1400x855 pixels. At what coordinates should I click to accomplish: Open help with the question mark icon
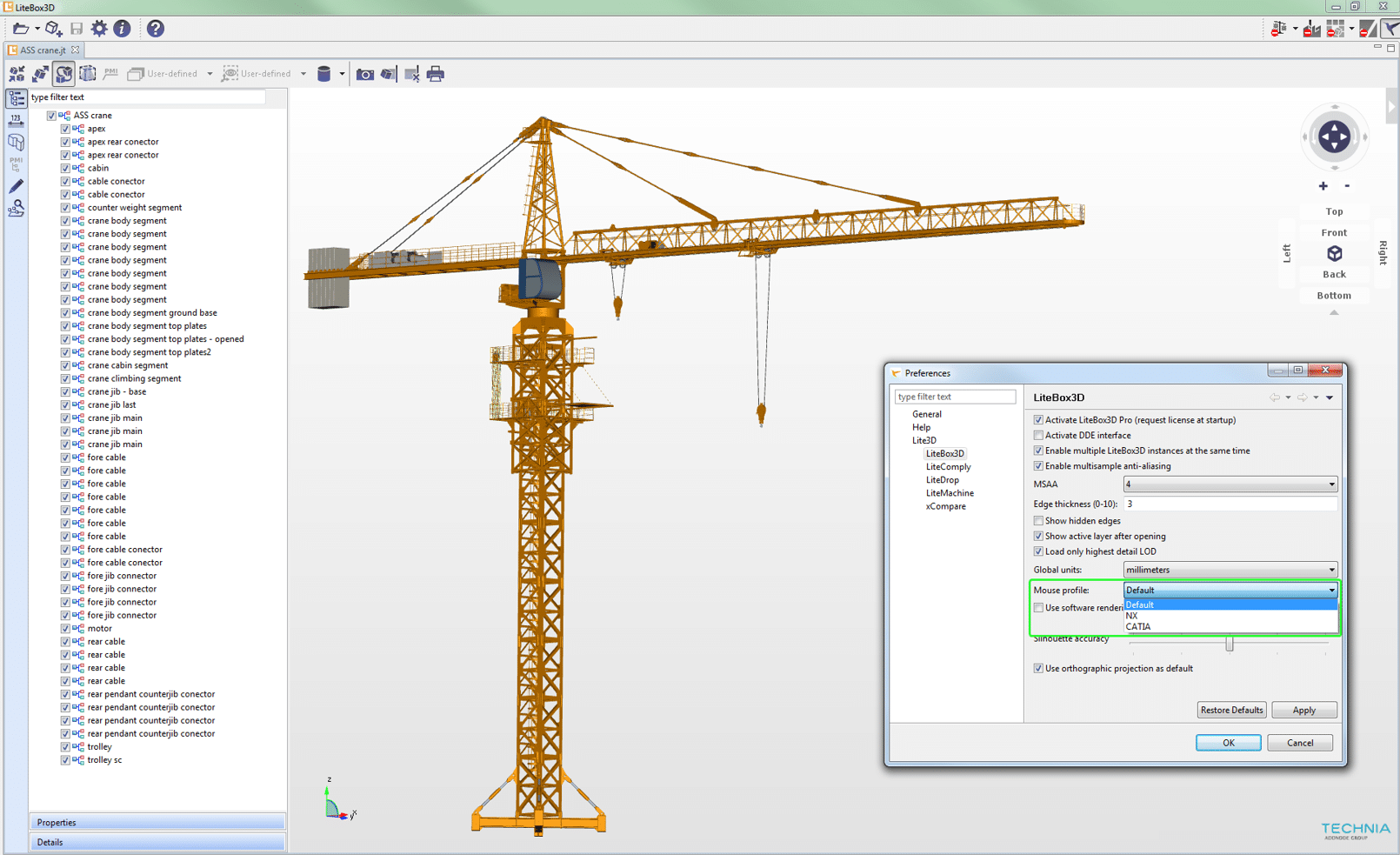155,29
